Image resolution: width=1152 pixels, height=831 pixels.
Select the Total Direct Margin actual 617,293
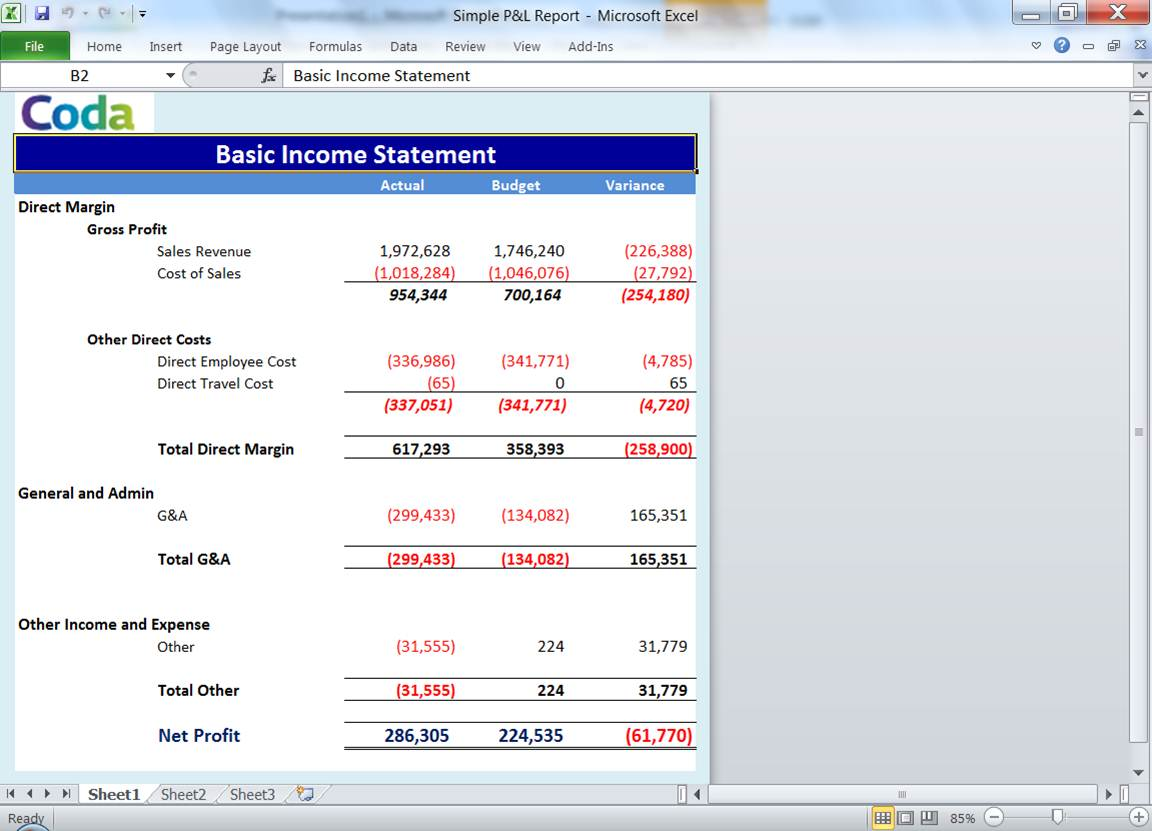[x=421, y=449]
